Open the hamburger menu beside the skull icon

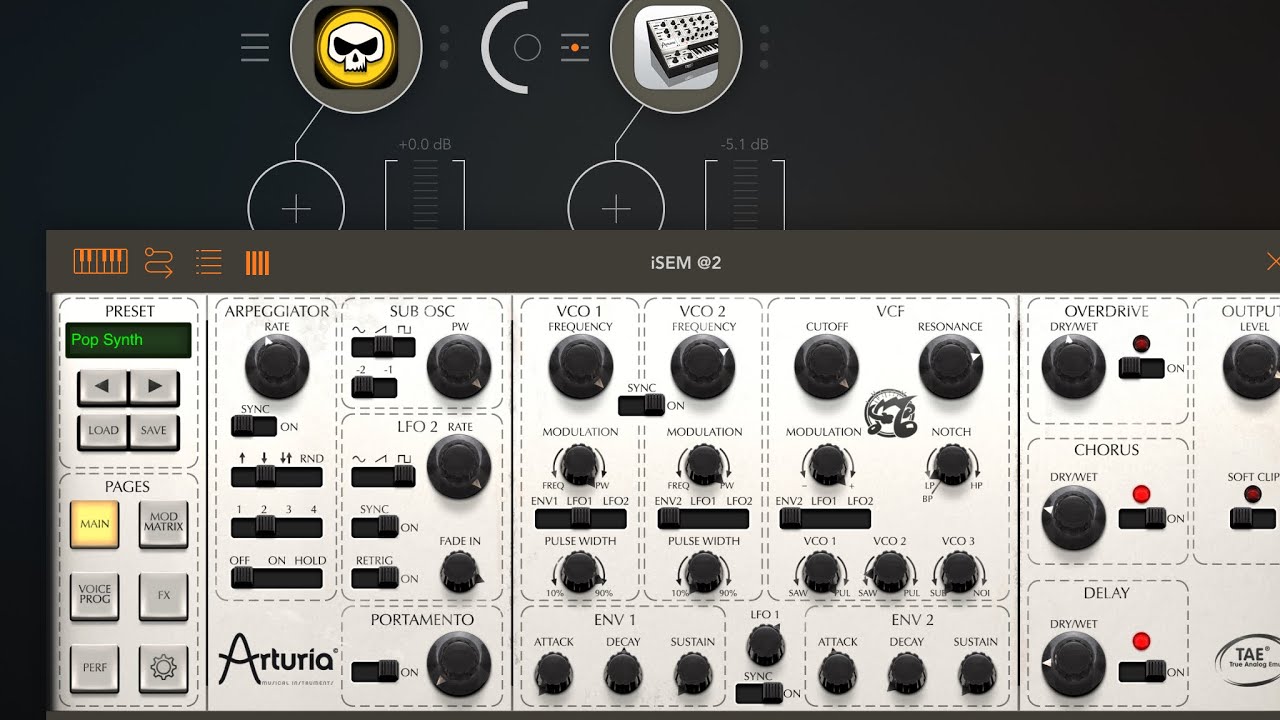[x=255, y=47]
